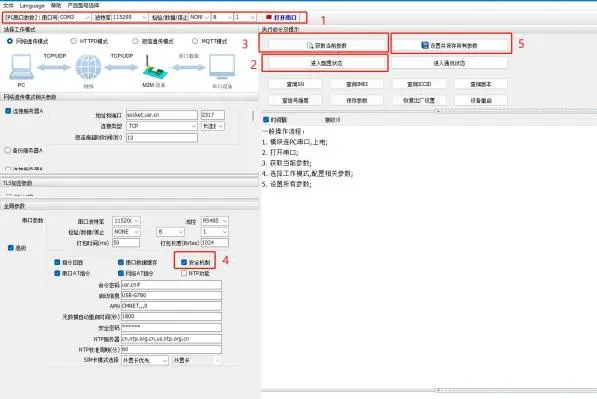Open the top bar 115200 baud dropdown
Screen dimensions: 597x399
[130, 18]
